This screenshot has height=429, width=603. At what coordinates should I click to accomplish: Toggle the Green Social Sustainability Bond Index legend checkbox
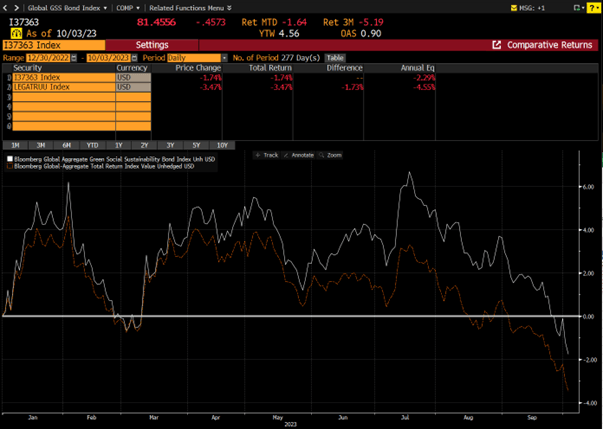pyautogui.click(x=11, y=159)
